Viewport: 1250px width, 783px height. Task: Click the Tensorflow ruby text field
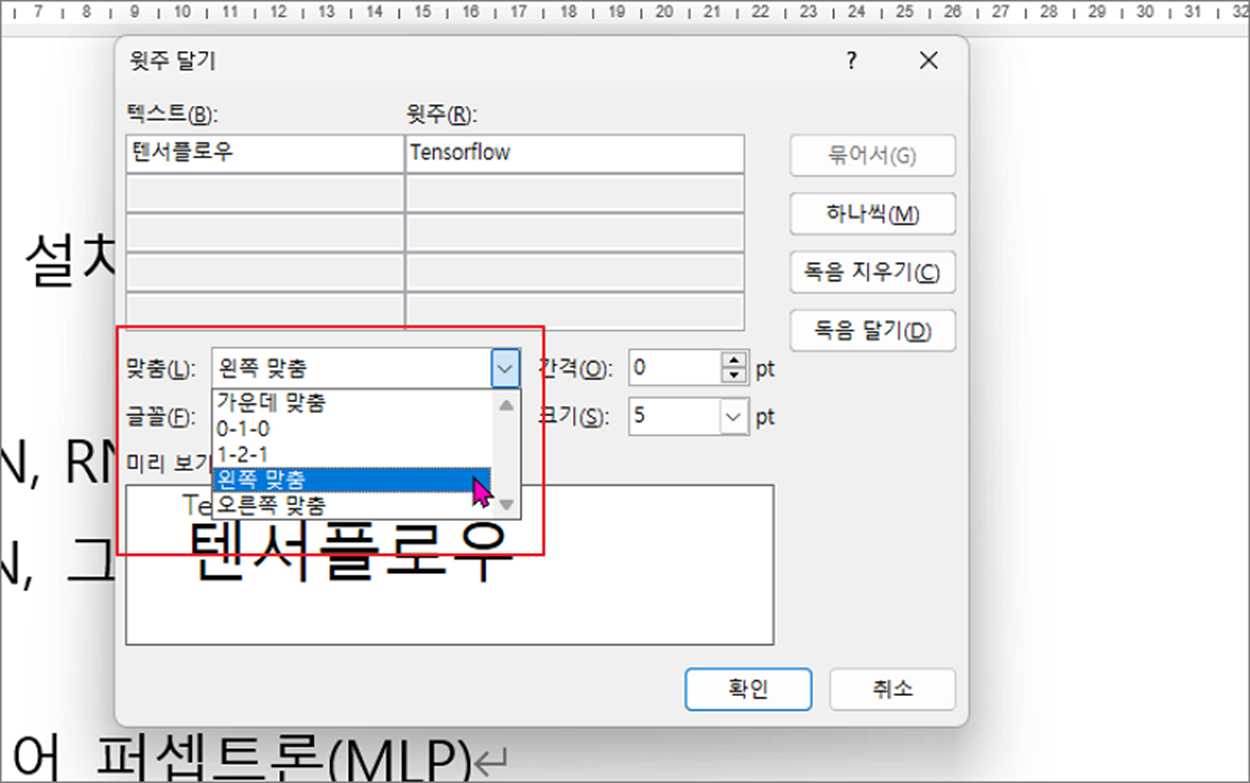click(575, 153)
